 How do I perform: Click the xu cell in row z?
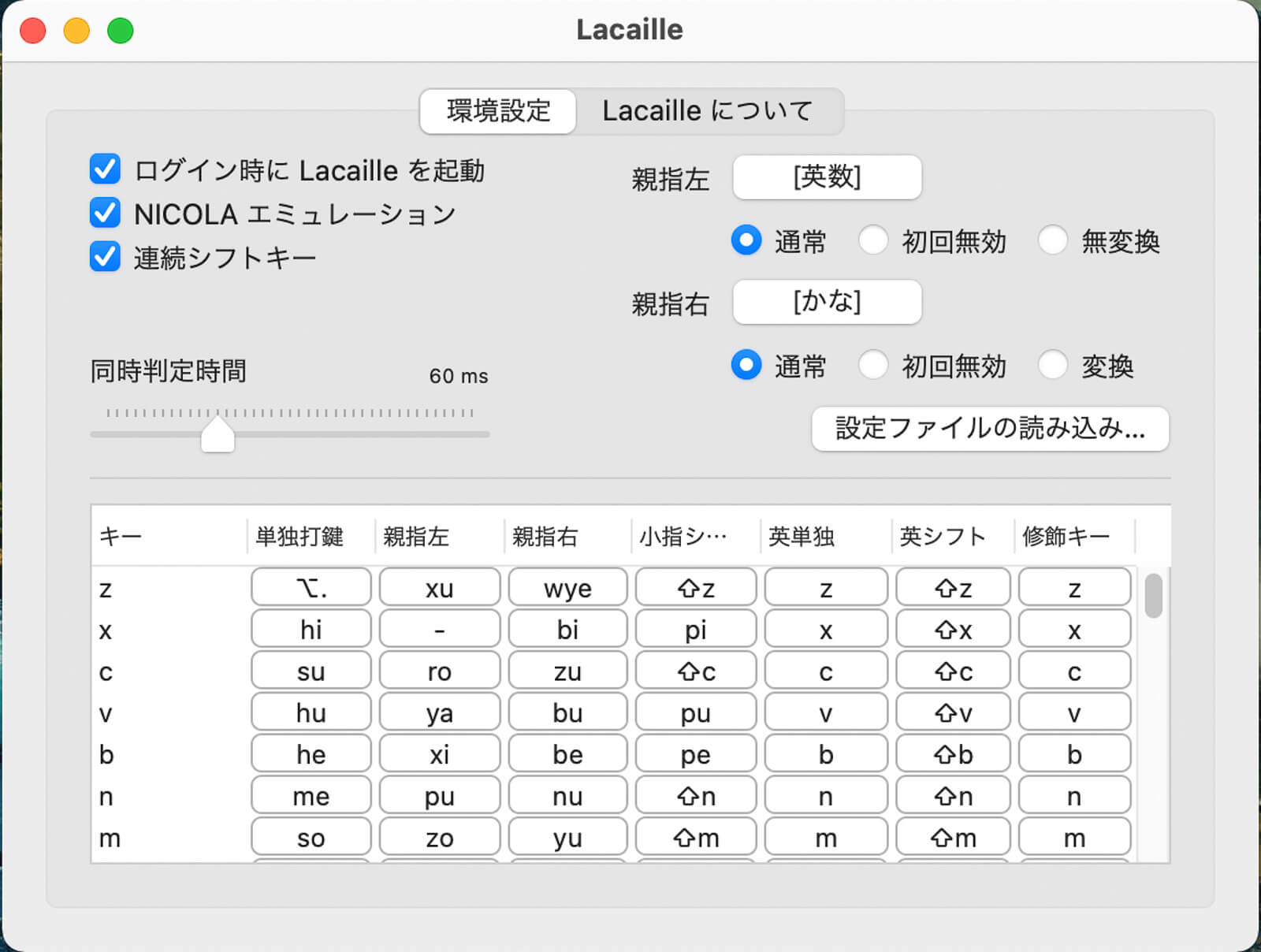440,588
